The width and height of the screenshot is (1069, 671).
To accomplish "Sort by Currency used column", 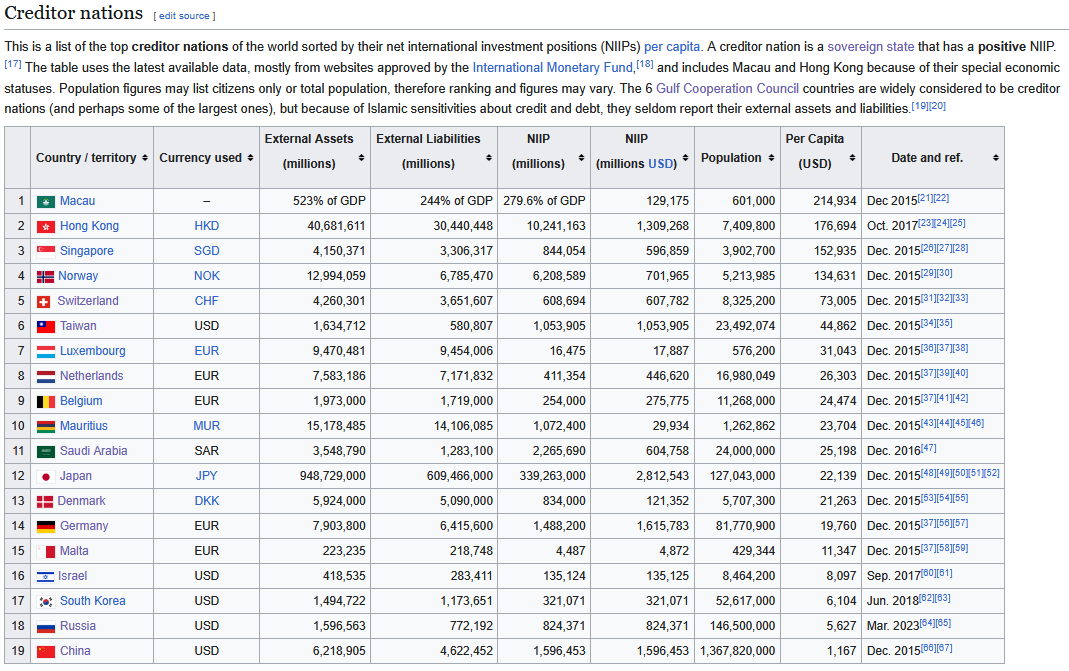I will click(252, 158).
